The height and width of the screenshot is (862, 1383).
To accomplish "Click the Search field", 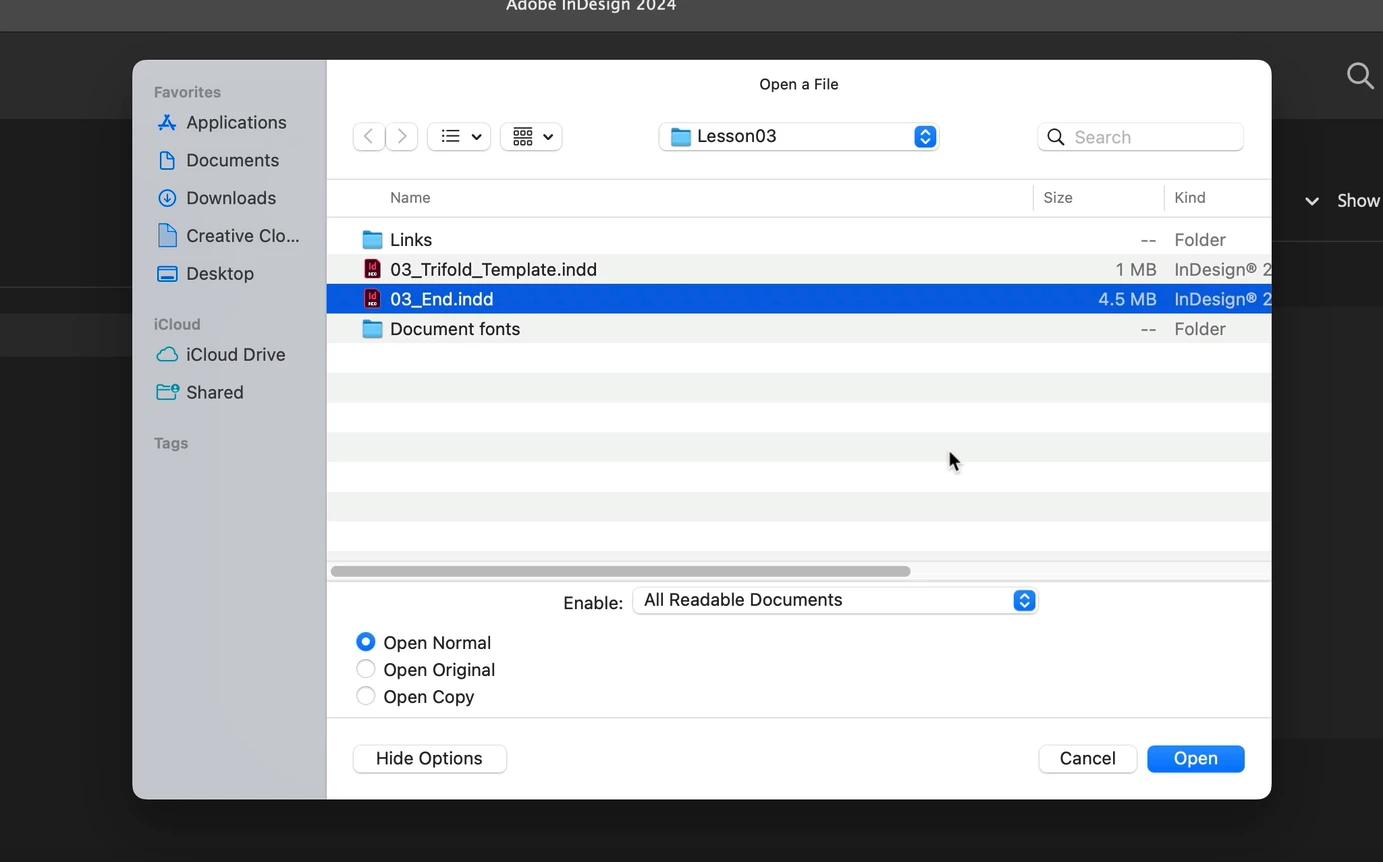I will (x=1141, y=137).
